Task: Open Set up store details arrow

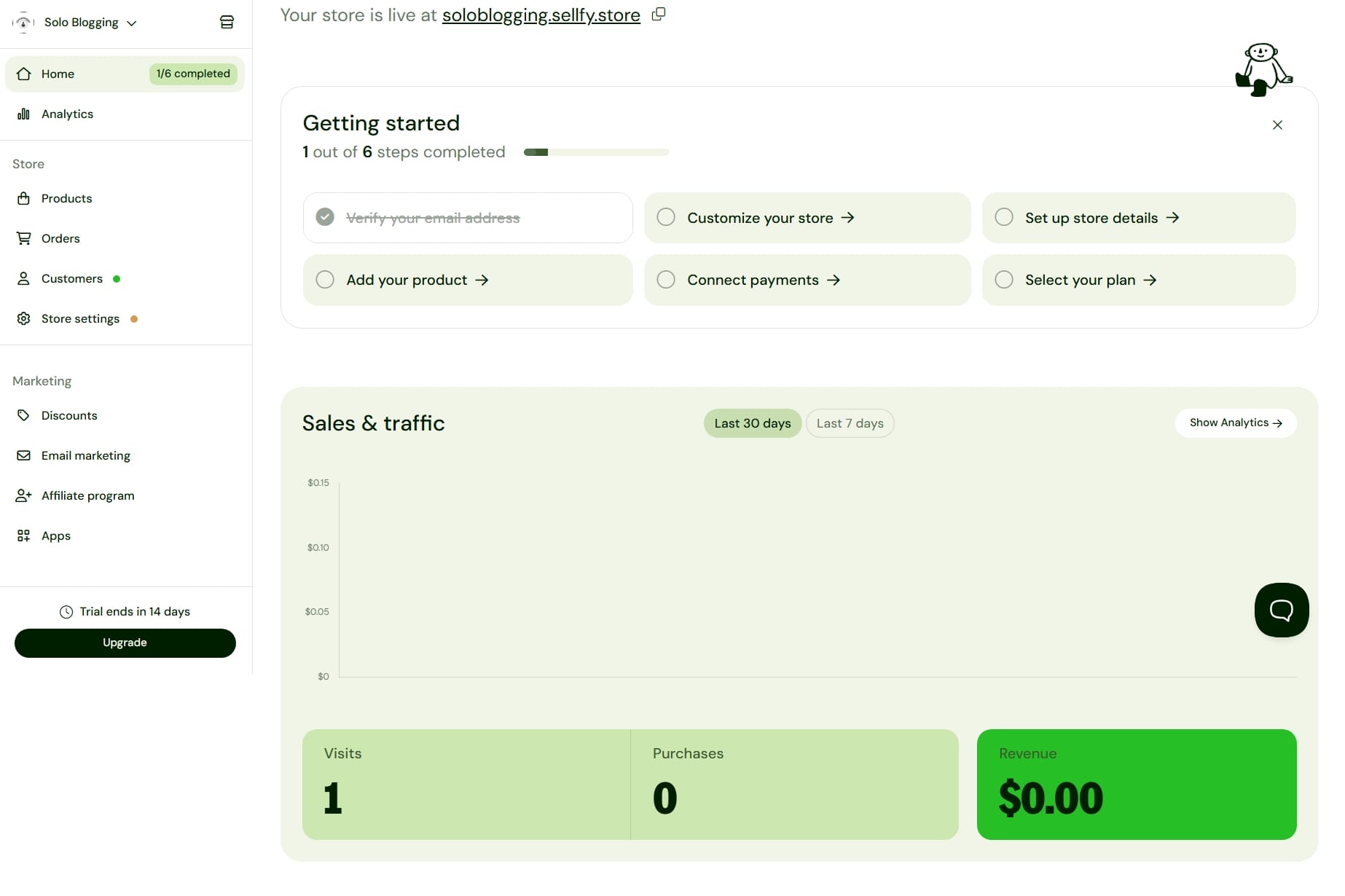Action: (1172, 218)
